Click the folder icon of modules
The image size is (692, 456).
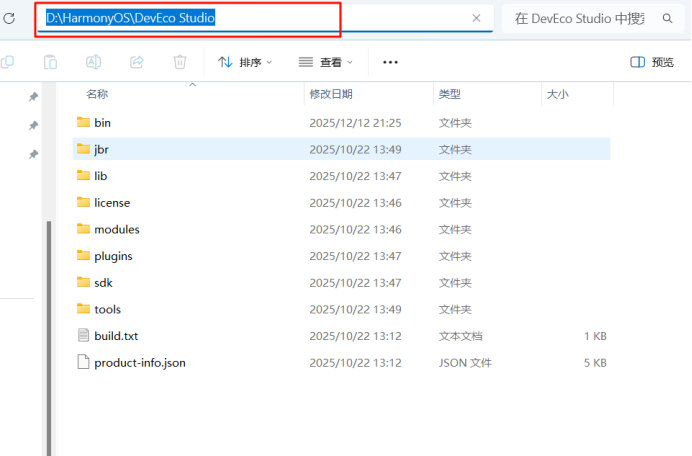point(83,229)
